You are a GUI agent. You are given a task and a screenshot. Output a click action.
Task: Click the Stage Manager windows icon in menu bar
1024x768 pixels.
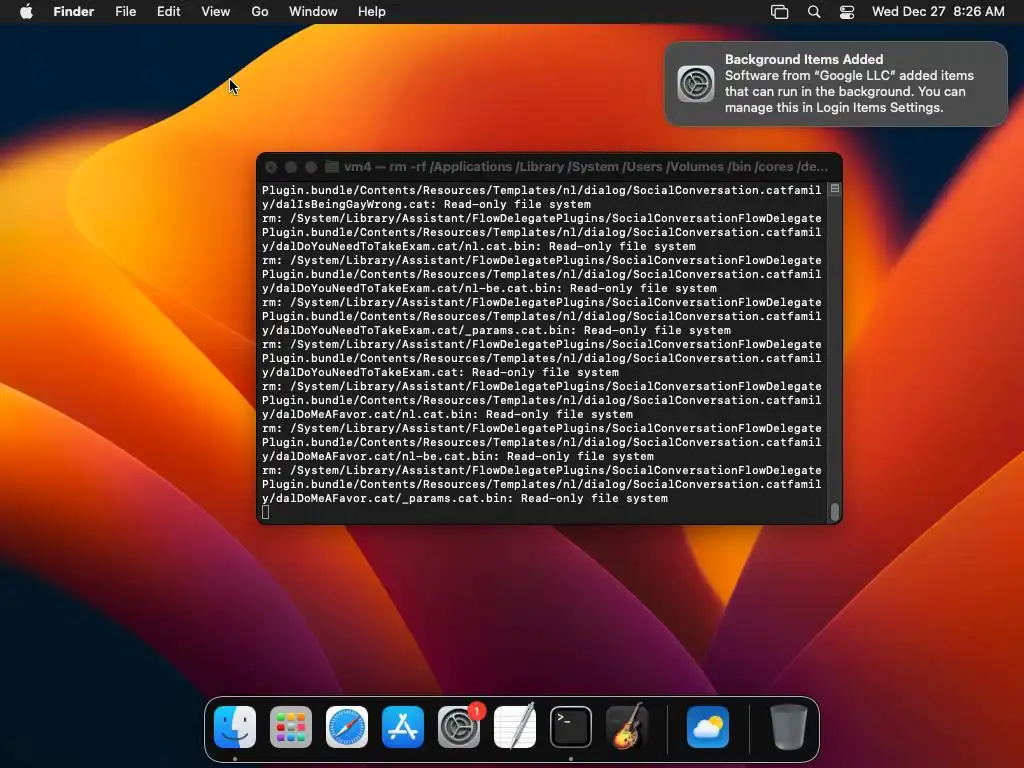tap(780, 12)
